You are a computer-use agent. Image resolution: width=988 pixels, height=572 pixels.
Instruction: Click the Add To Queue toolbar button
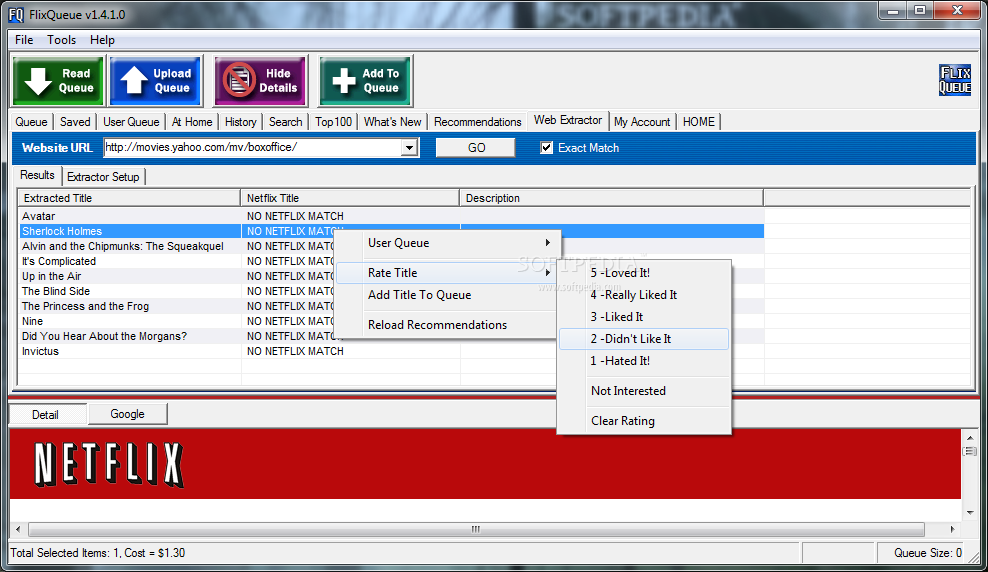click(365, 81)
